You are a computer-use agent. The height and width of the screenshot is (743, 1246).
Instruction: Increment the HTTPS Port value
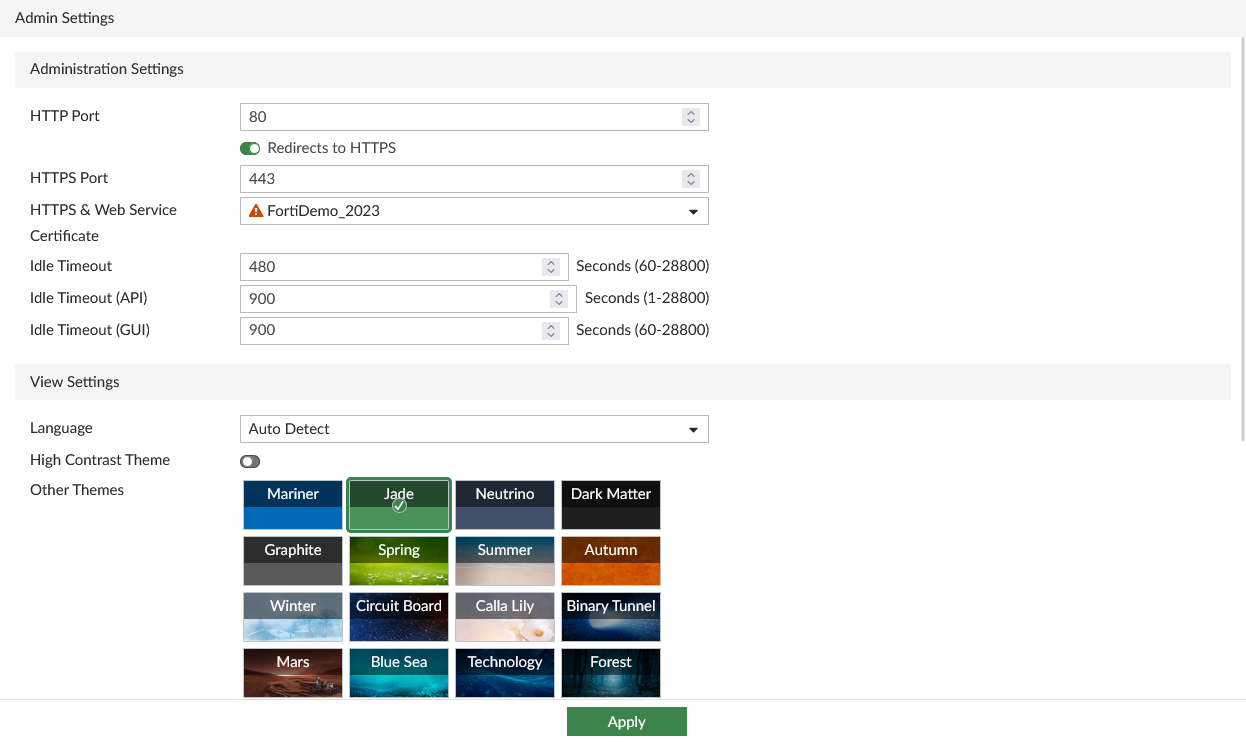tap(691, 174)
